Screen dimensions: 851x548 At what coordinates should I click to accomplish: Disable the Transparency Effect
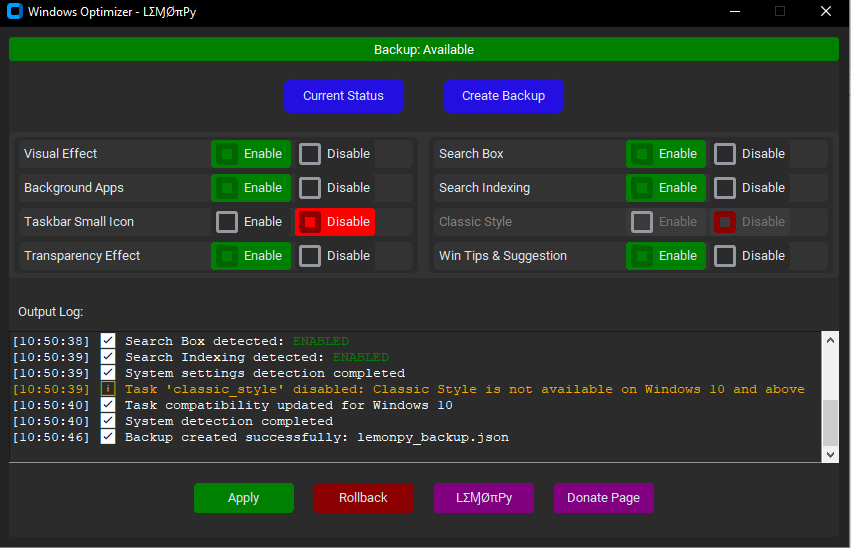tap(336, 256)
